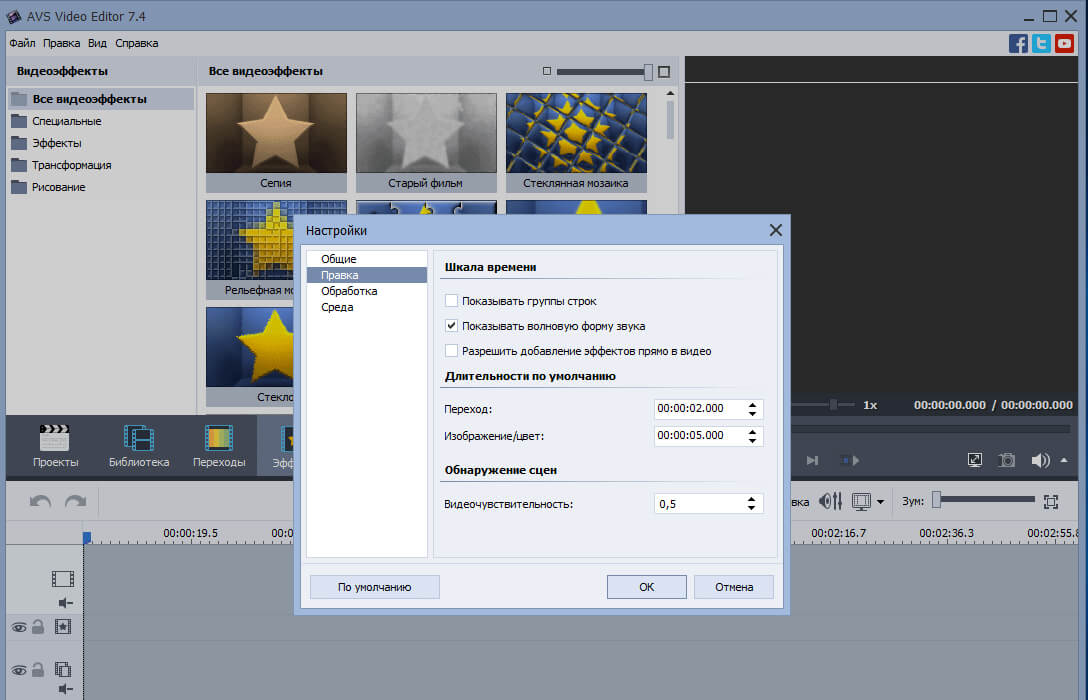Increase Изображение/цвет duration with up arrow
Screen dimensions: 1088x700
point(752,432)
